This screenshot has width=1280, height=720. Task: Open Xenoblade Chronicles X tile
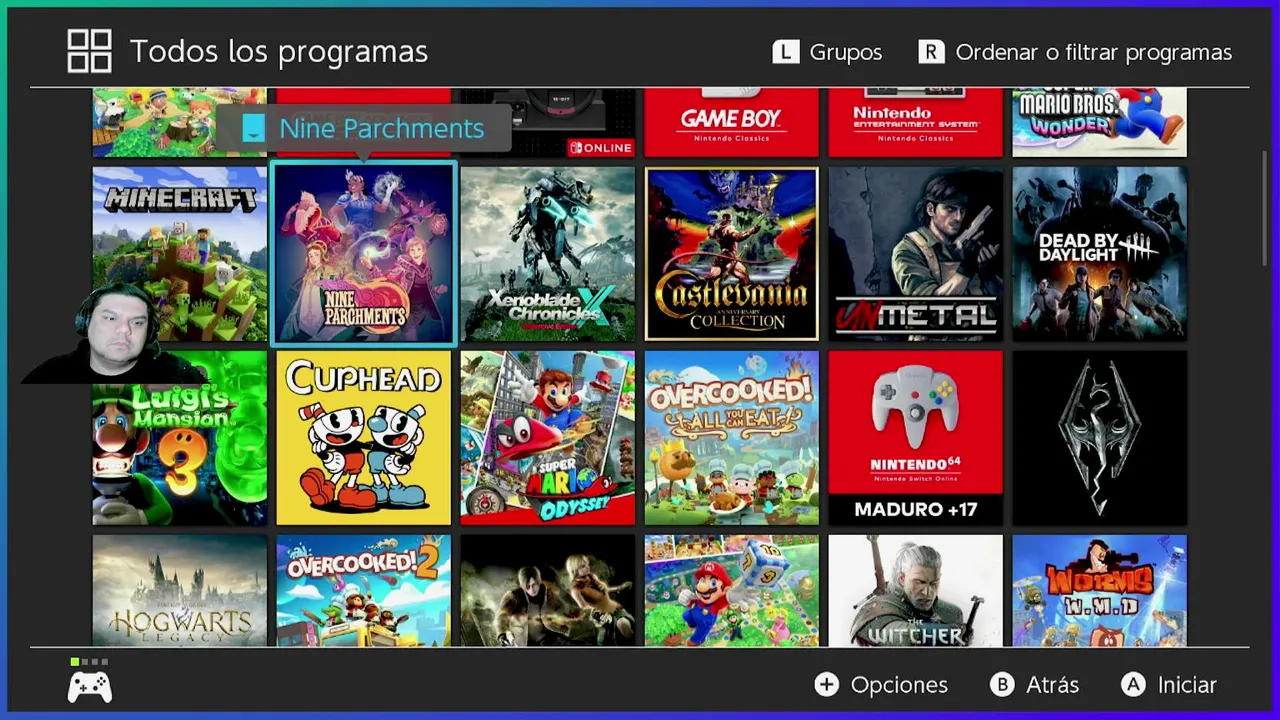pyautogui.click(x=548, y=254)
